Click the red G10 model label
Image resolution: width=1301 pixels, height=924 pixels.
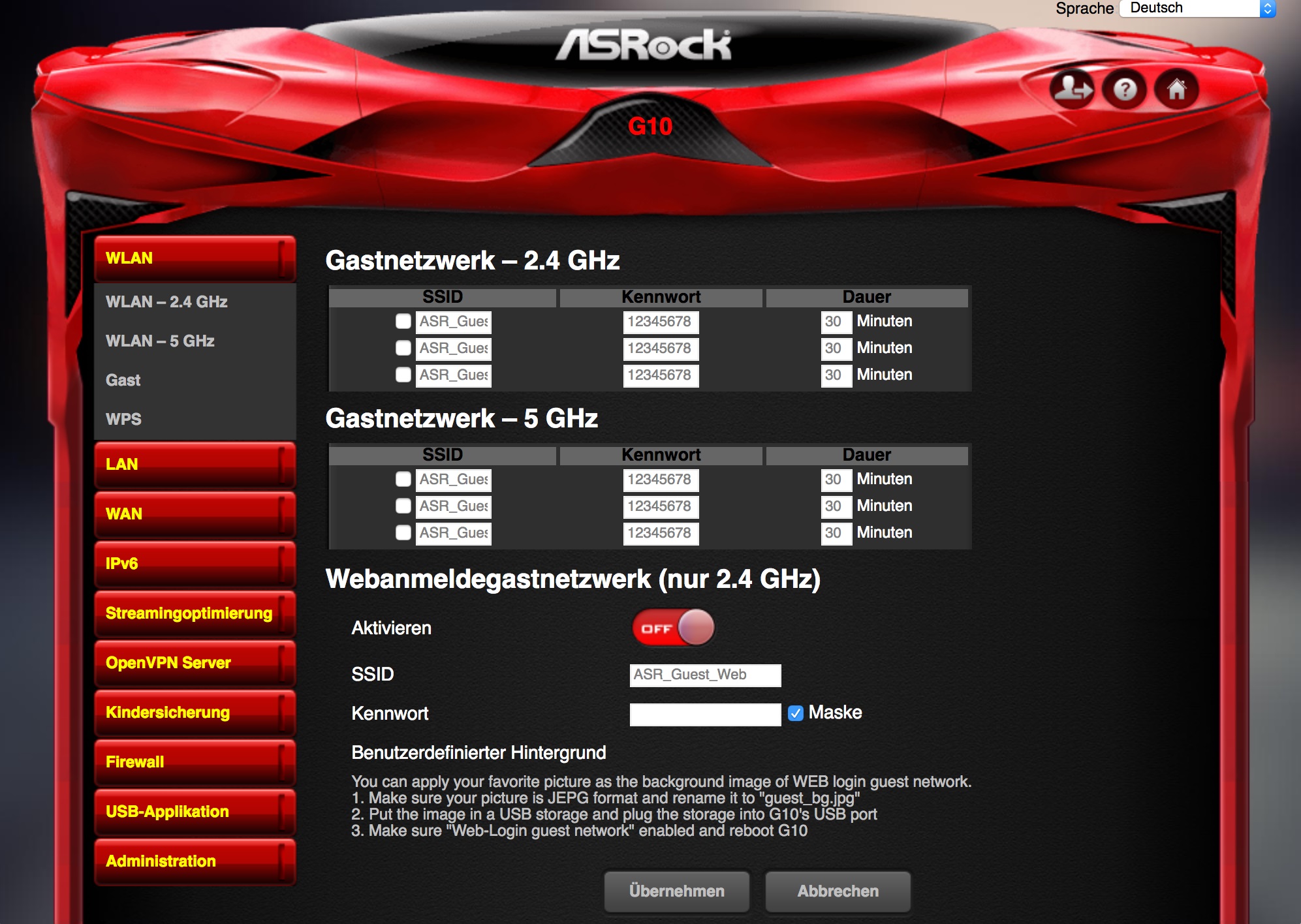pos(650,126)
